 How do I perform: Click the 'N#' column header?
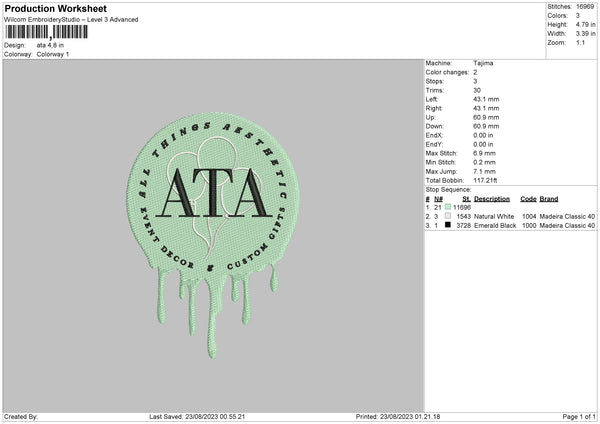pos(438,199)
